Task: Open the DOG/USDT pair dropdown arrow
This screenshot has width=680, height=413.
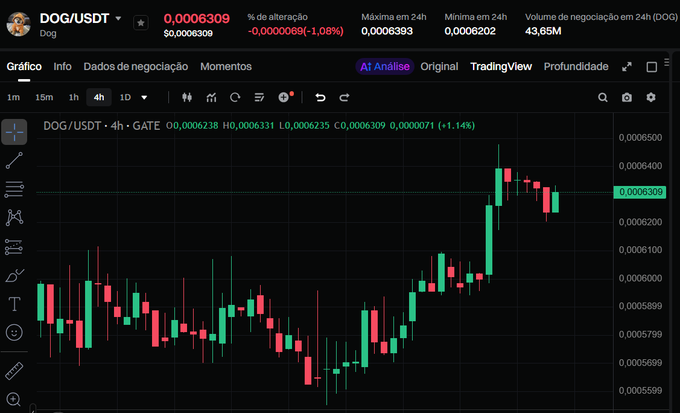Action: coord(118,19)
